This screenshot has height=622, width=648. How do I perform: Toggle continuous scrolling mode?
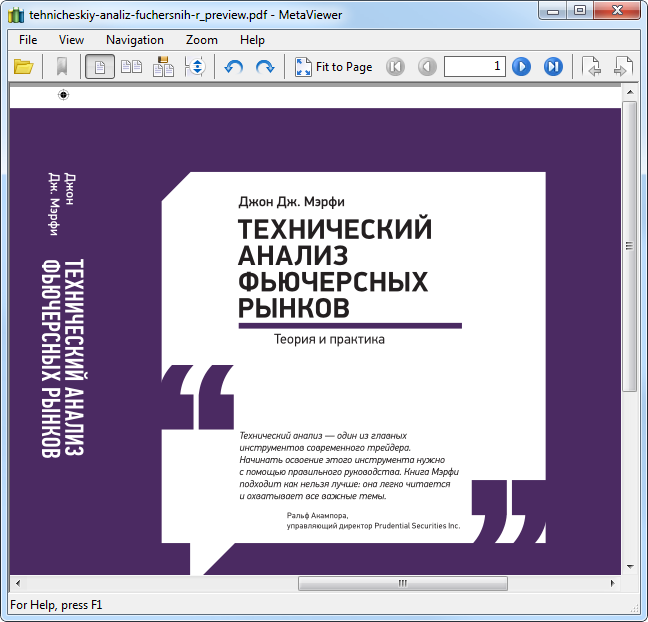point(196,67)
